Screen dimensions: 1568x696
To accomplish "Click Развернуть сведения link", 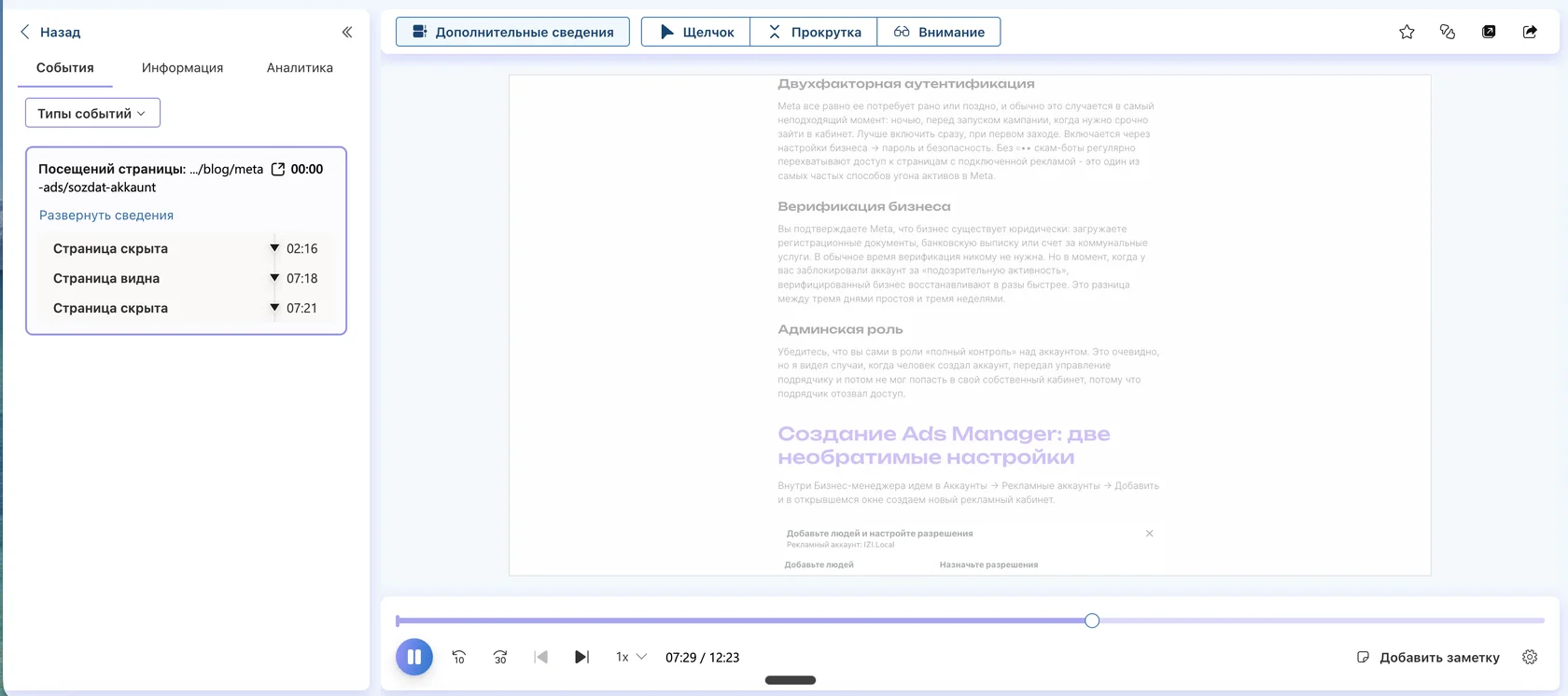I will coord(106,215).
